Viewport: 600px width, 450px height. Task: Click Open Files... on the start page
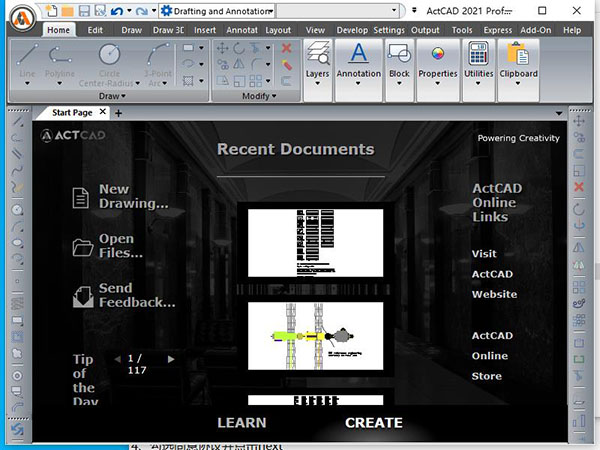point(108,246)
